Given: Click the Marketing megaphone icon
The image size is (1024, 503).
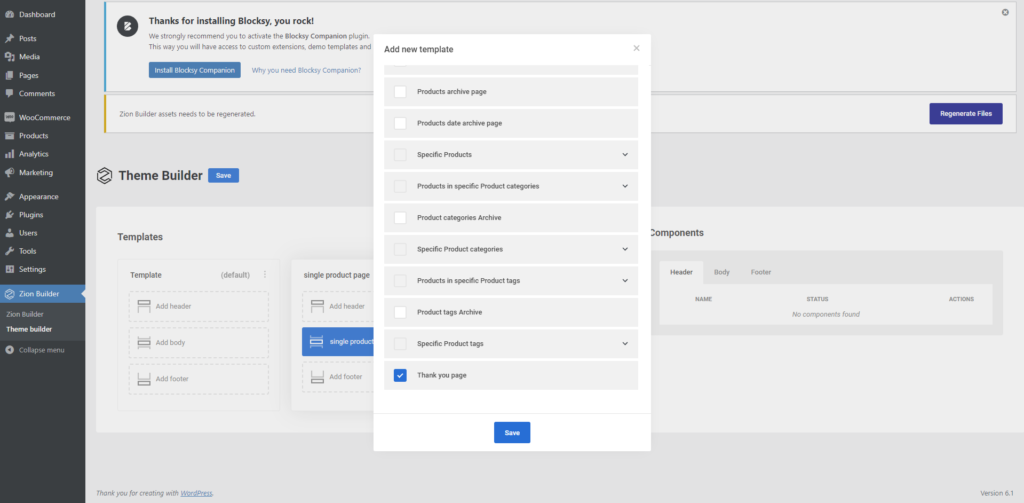Looking at the screenshot, I should (9, 172).
